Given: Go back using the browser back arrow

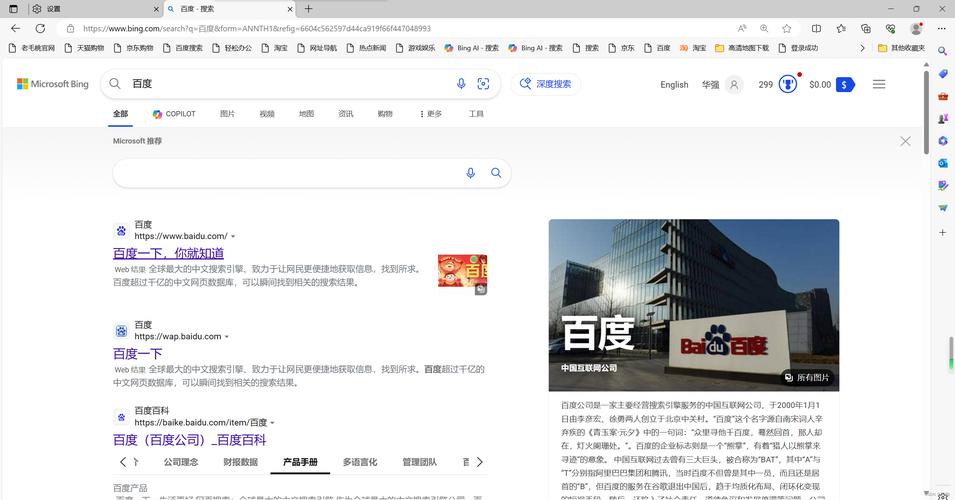Looking at the screenshot, I should (x=16, y=29).
